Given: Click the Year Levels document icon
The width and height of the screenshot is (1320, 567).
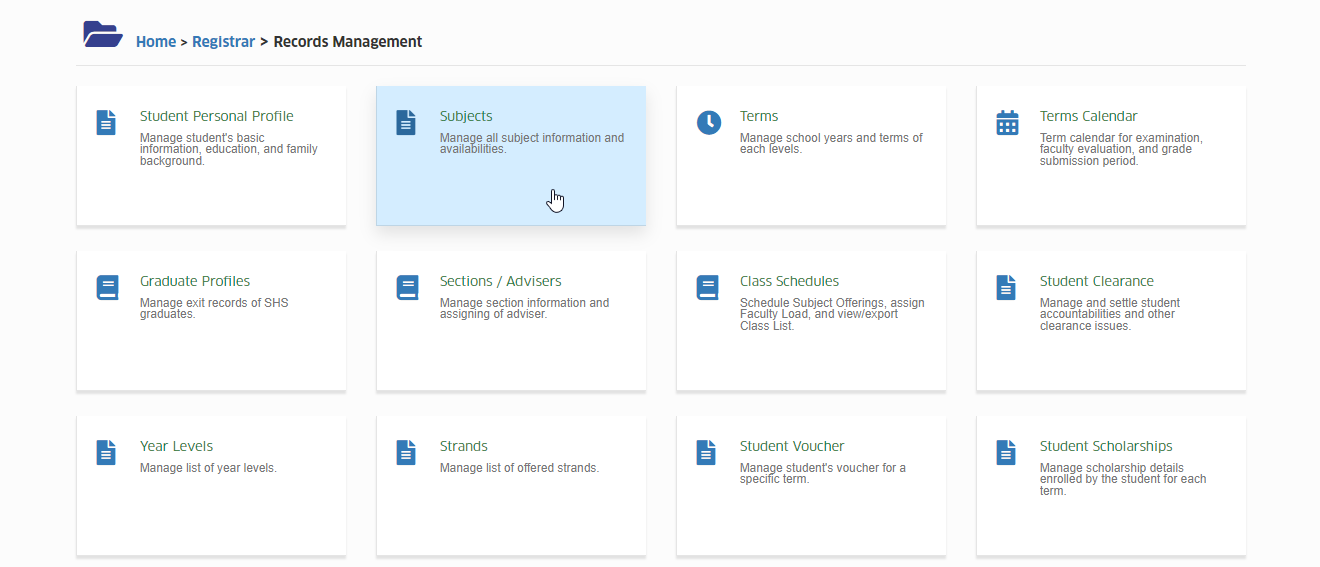Looking at the screenshot, I should point(106,452).
